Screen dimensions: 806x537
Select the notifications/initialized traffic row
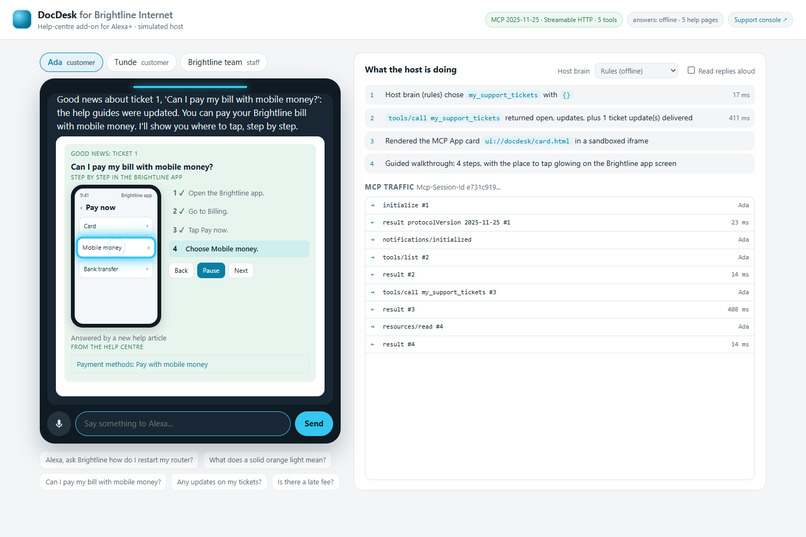pyautogui.click(x=559, y=240)
